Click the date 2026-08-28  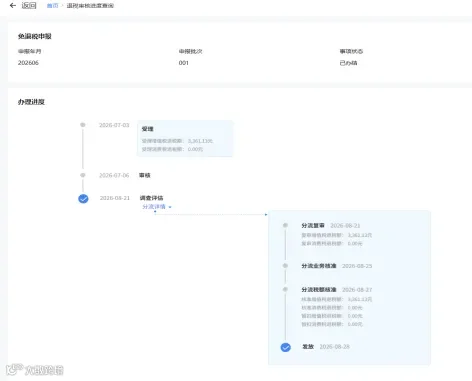[x=335, y=347]
